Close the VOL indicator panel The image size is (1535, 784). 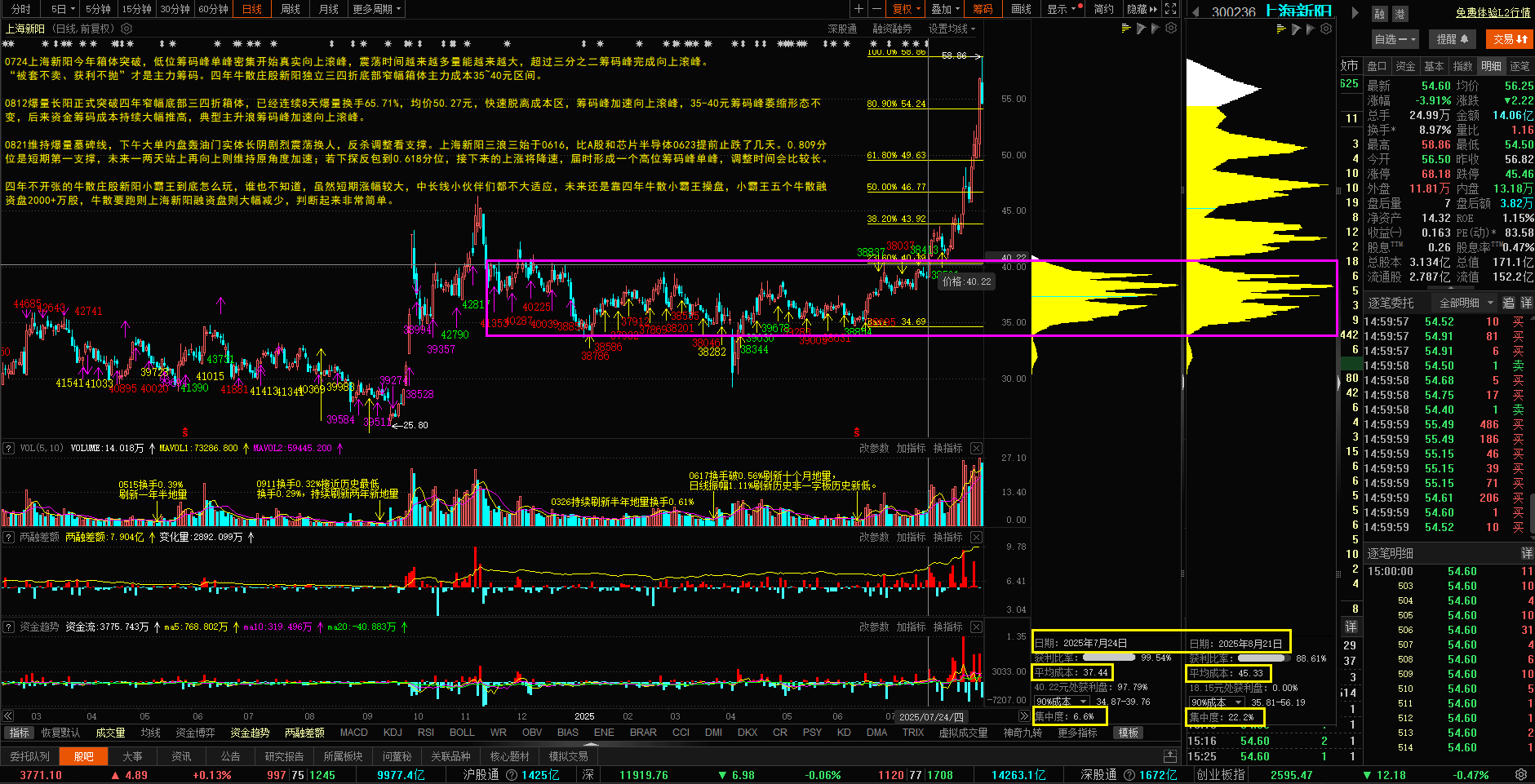[976, 449]
